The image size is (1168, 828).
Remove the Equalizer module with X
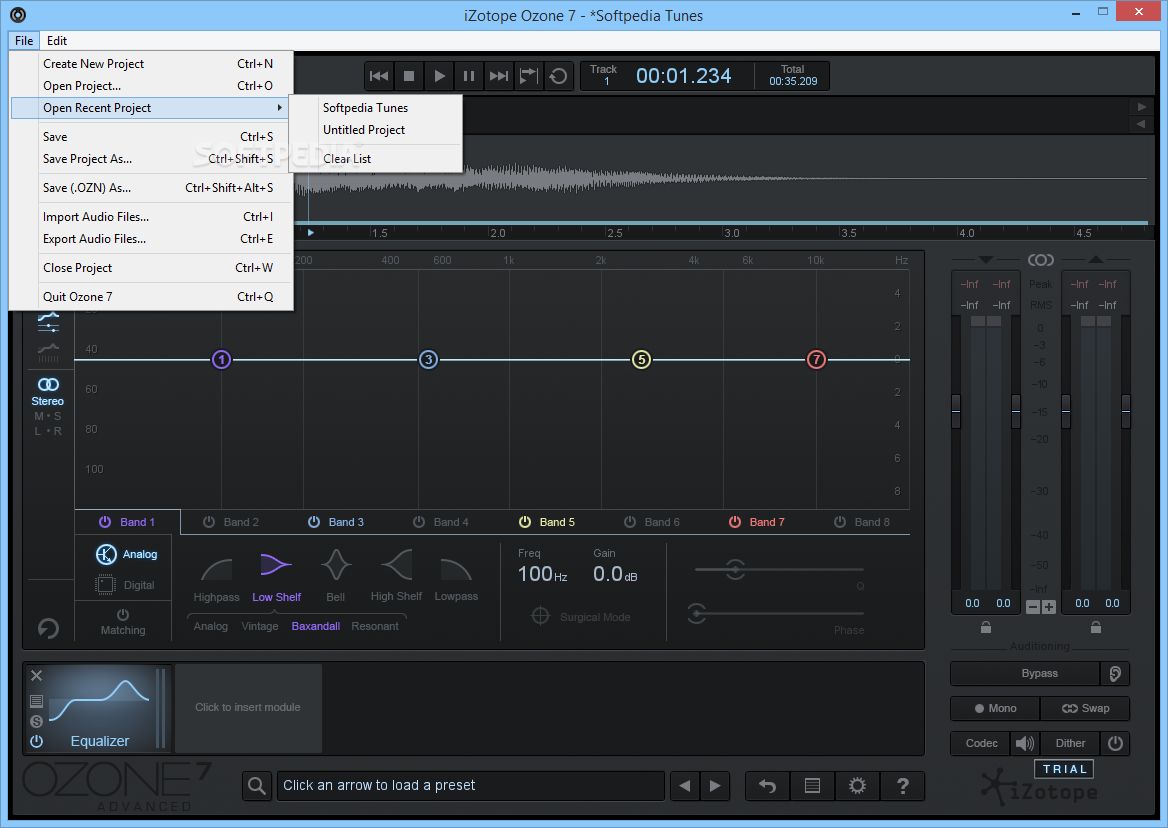(36, 675)
